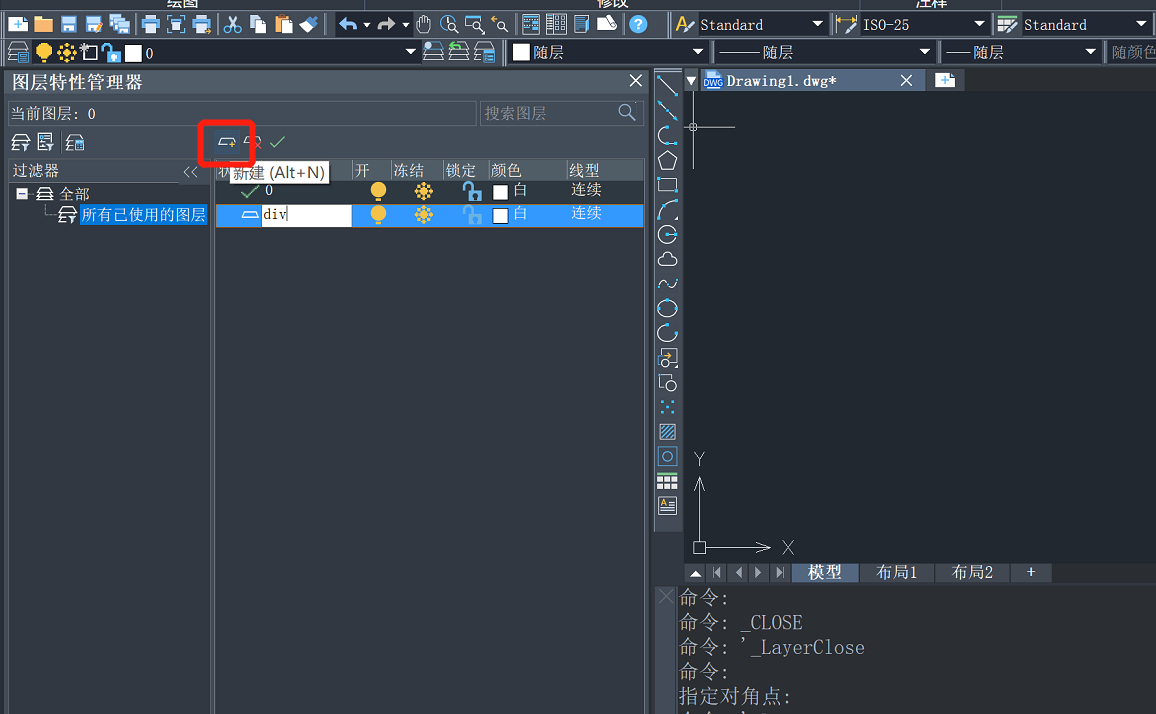Image resolution: width=1156 pixels, height=714 pixels.
Task: Select the Polygon drawing tool
Action: 667,160
